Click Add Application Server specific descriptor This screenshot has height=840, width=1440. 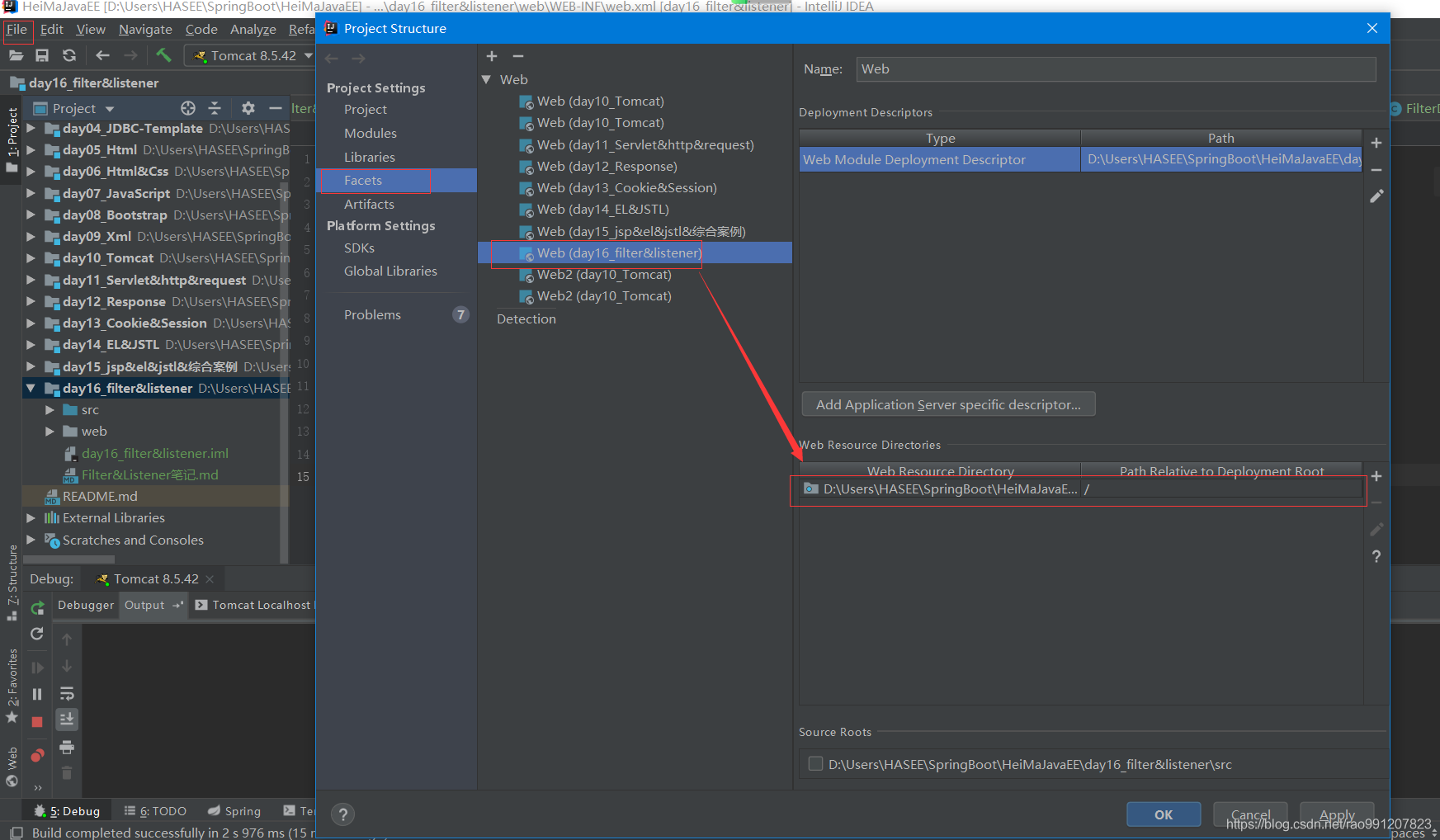coord(948,404)
